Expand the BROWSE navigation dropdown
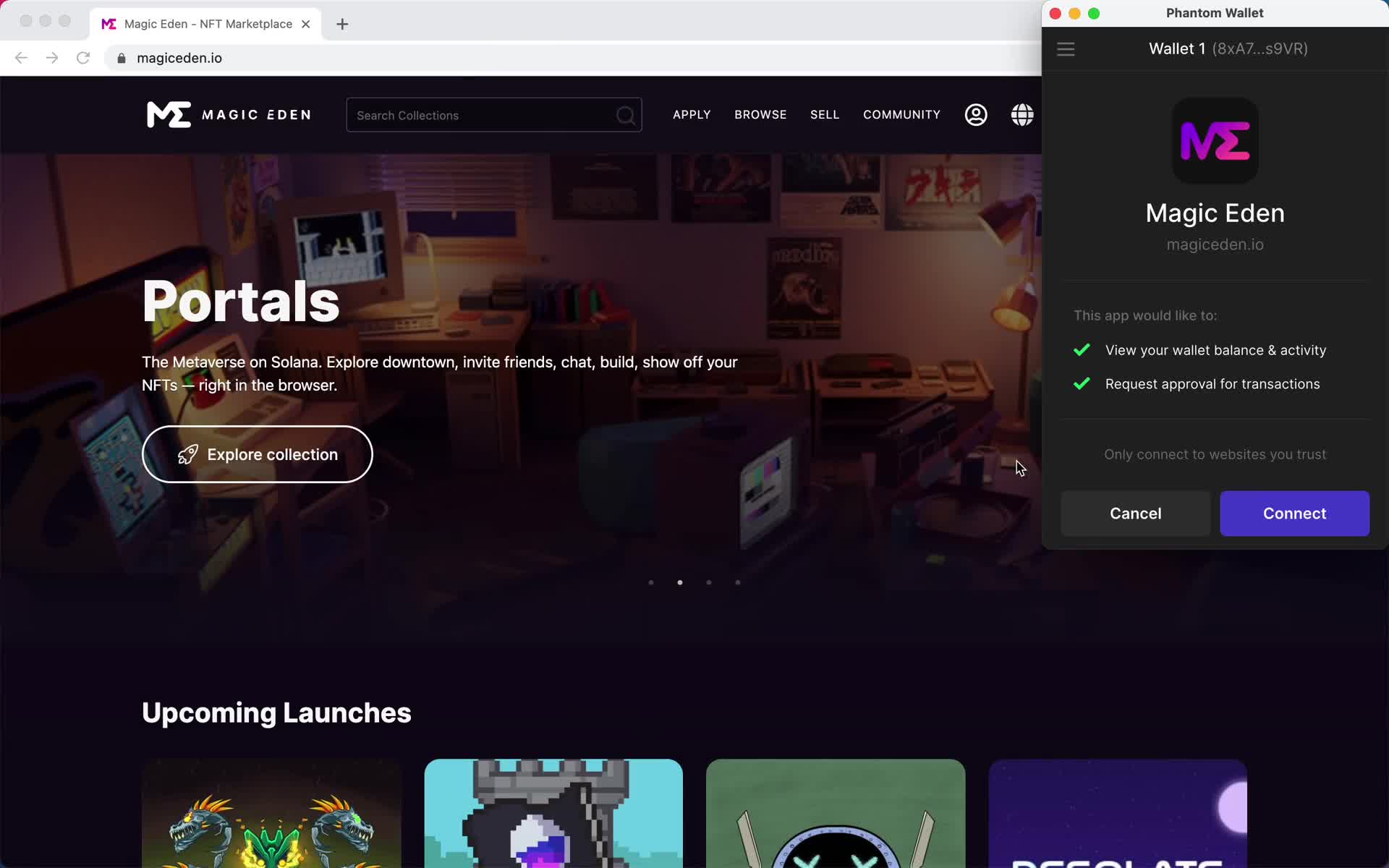The image size is (1389, 868). tap(761, 114)
